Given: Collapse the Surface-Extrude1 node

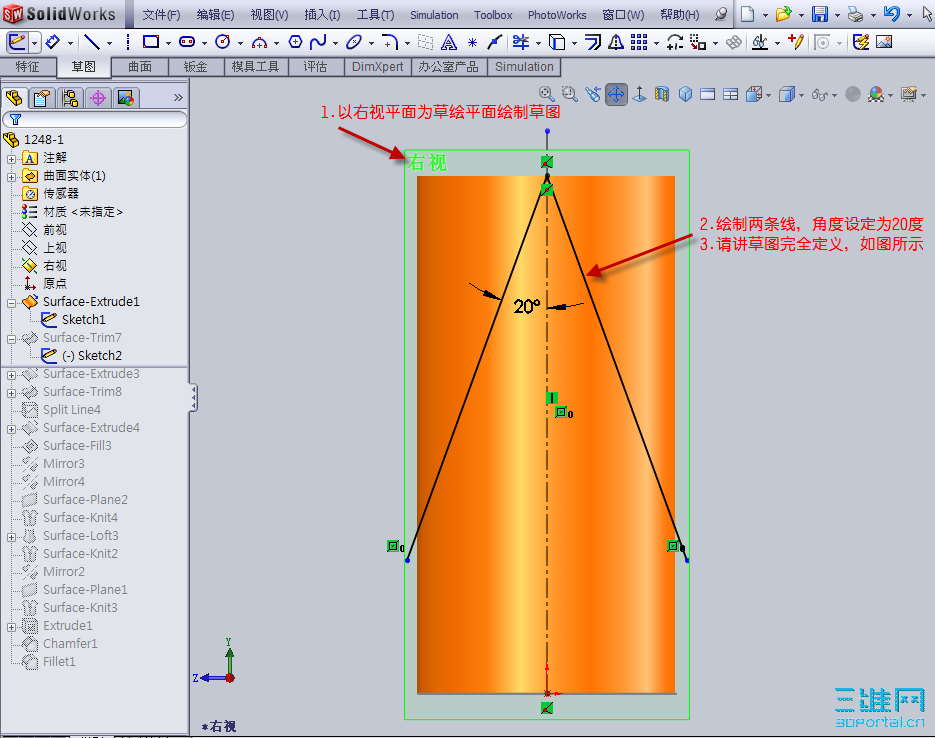Looking at the screenshot, I should tap(11, 303).
